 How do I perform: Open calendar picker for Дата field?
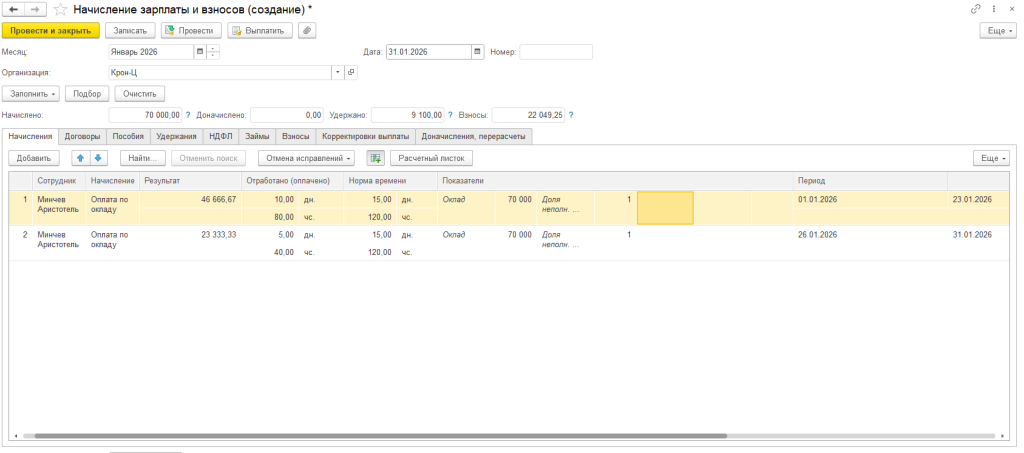point(478,52)
